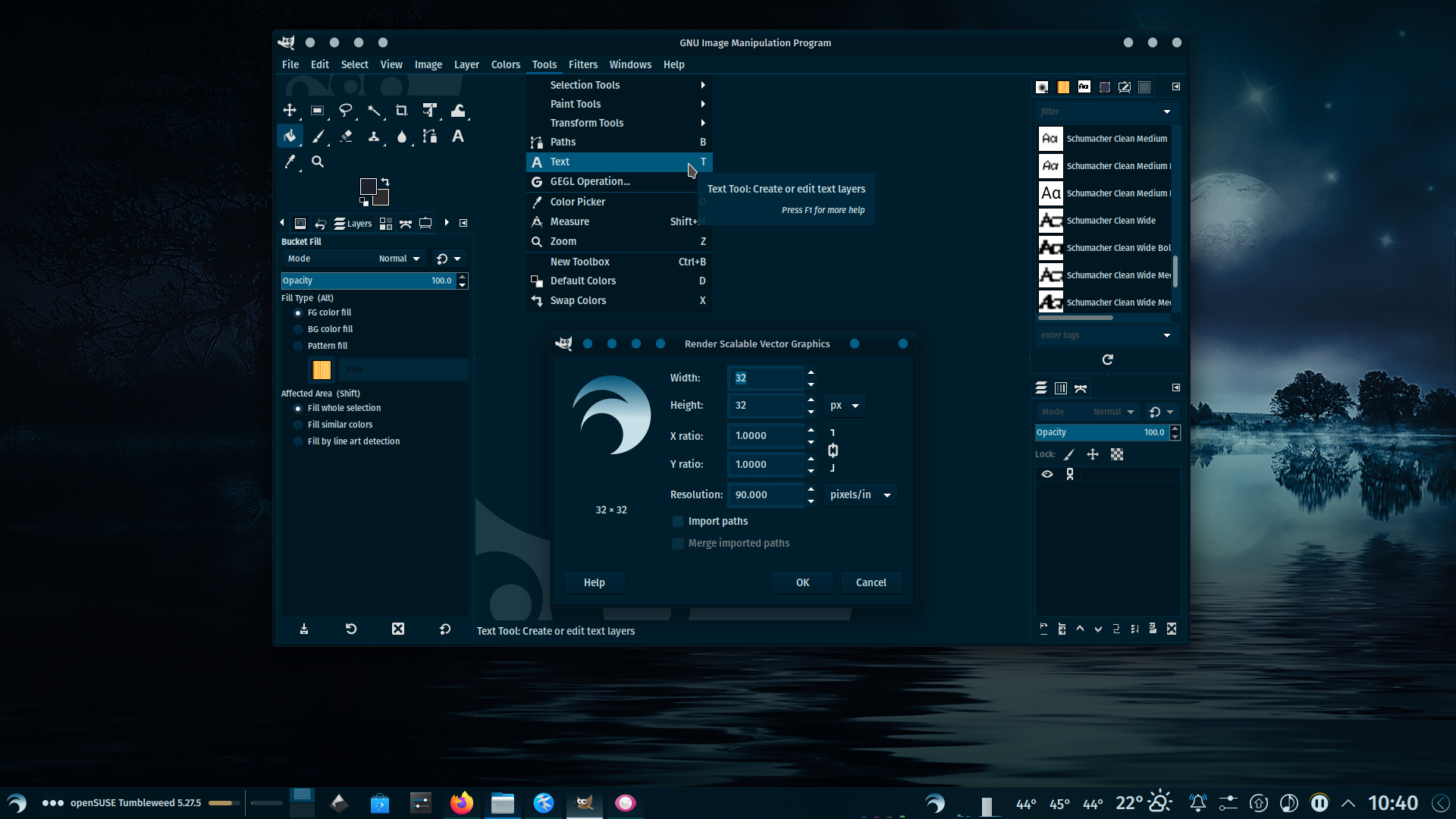Viewport: 1456px width, 819px height.
Task: Select Schumacher Clean Wide font entry
Action: click(1104, 221)
